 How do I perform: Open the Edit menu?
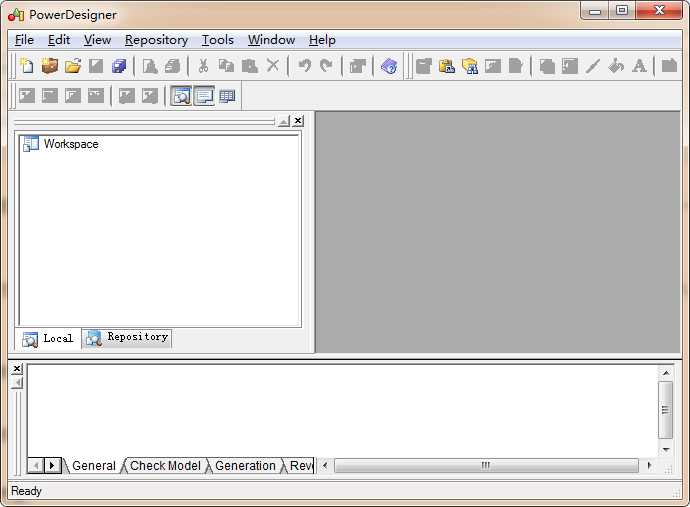pos(59,40)
